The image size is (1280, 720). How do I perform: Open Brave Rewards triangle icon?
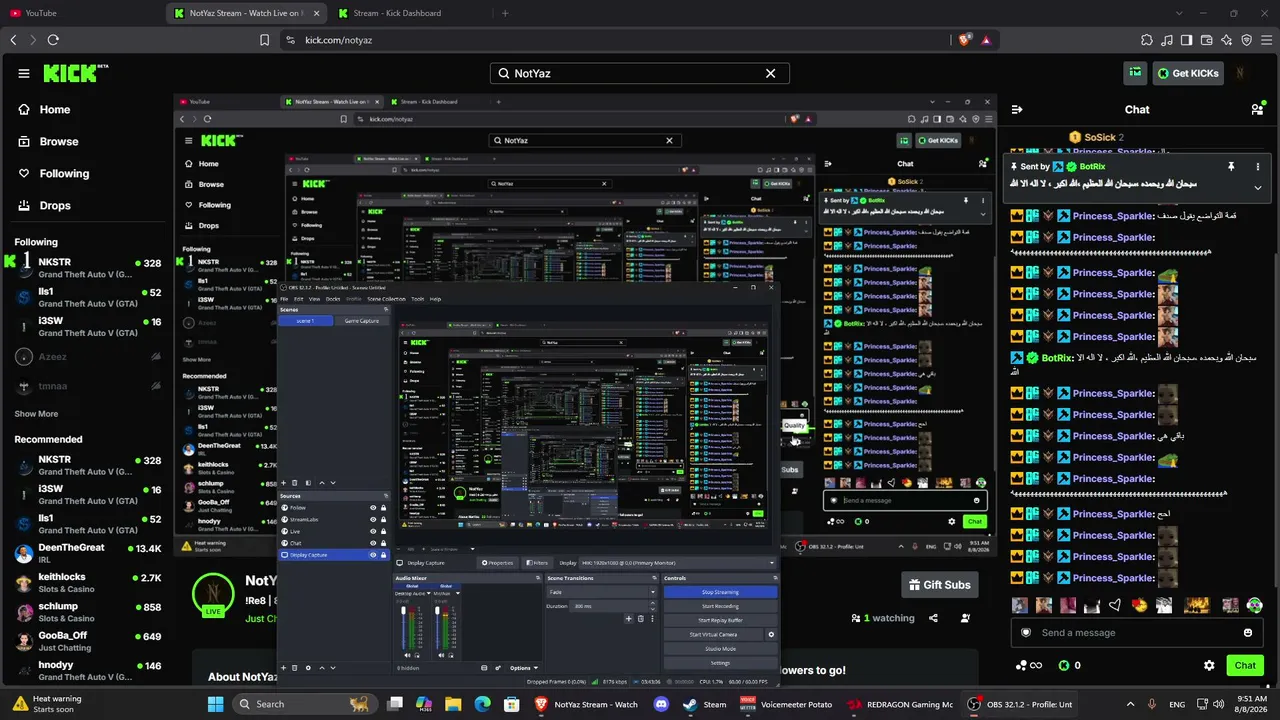[x=986, y=40]
